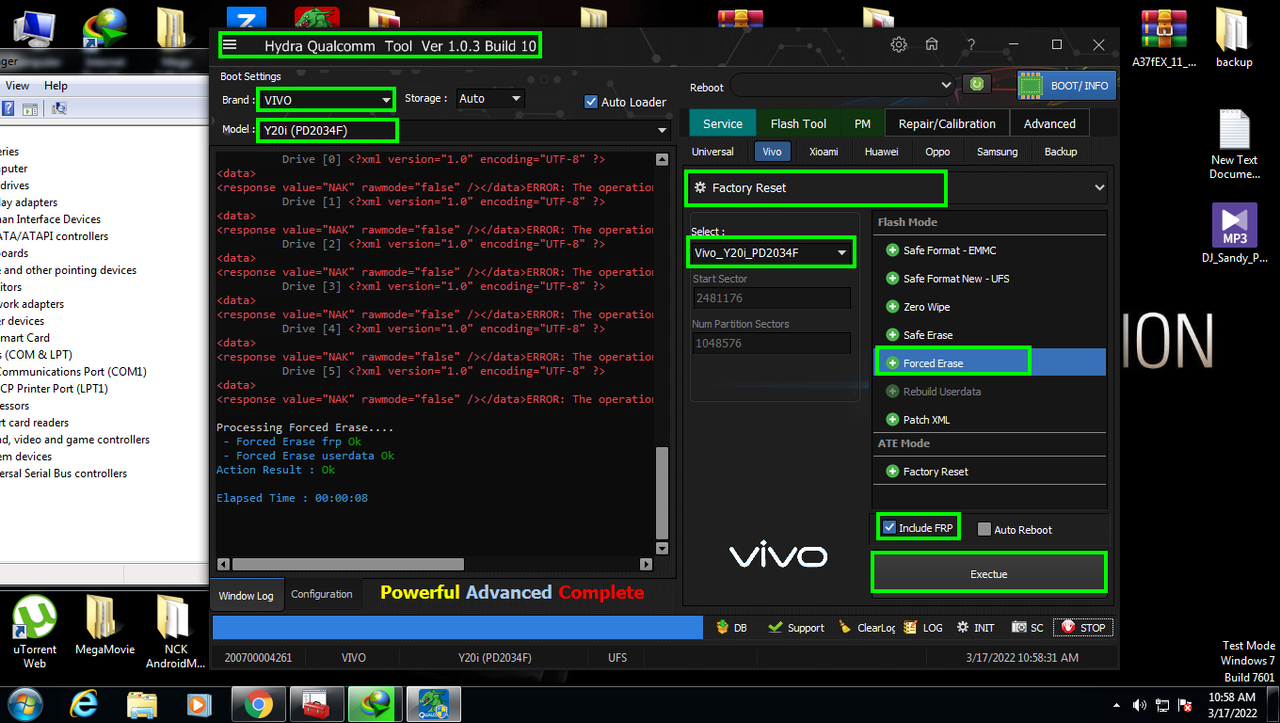Select Safe Format New - UFS option

tap(990, 278)
